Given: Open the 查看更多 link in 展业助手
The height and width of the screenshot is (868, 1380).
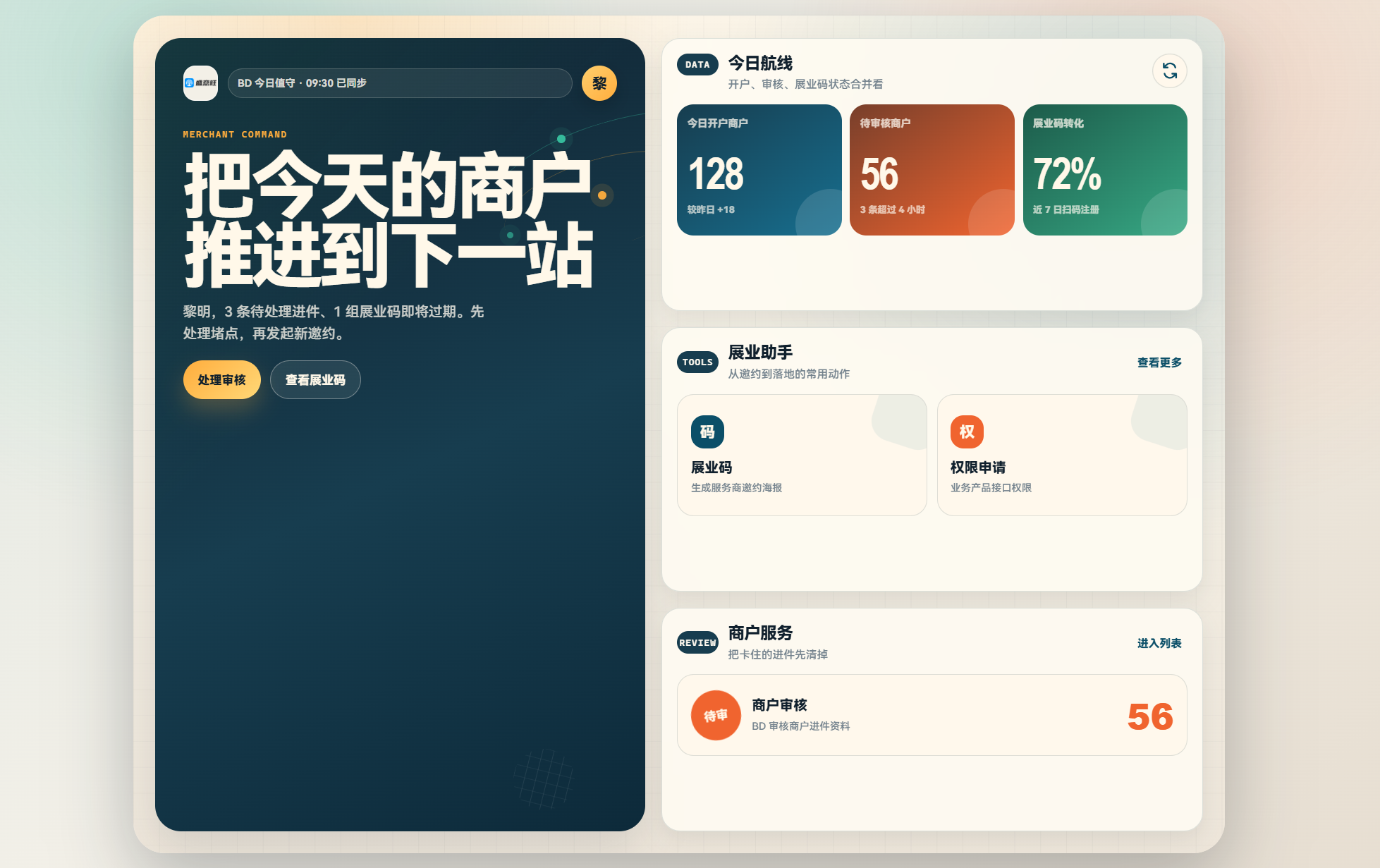Looking at the screenshot, I should (1159, 362).
